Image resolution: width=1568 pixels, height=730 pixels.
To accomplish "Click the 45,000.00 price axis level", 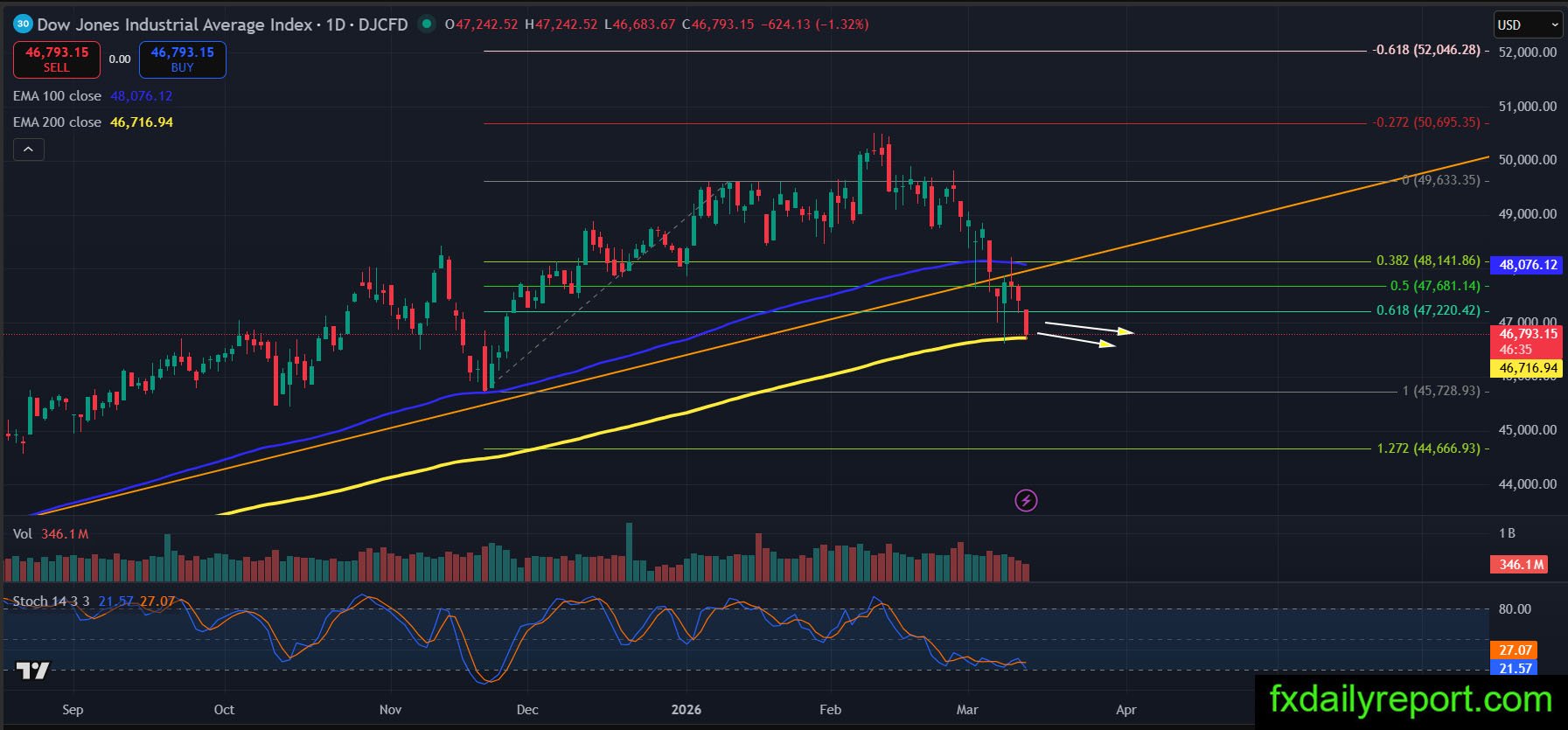I will click(x=1528, y=430).
